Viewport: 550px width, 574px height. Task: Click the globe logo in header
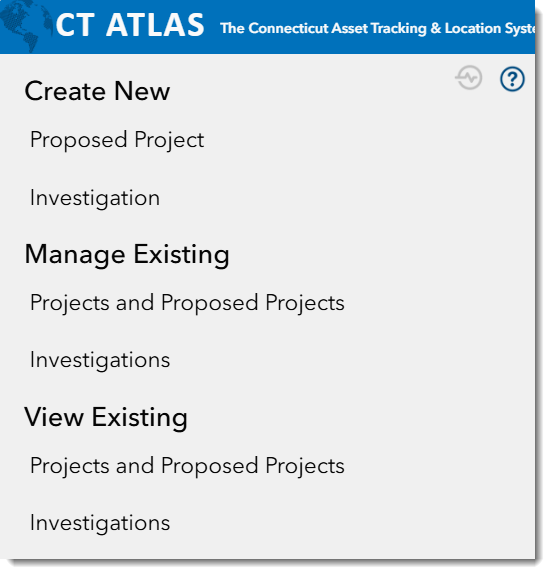click(25, 26)
